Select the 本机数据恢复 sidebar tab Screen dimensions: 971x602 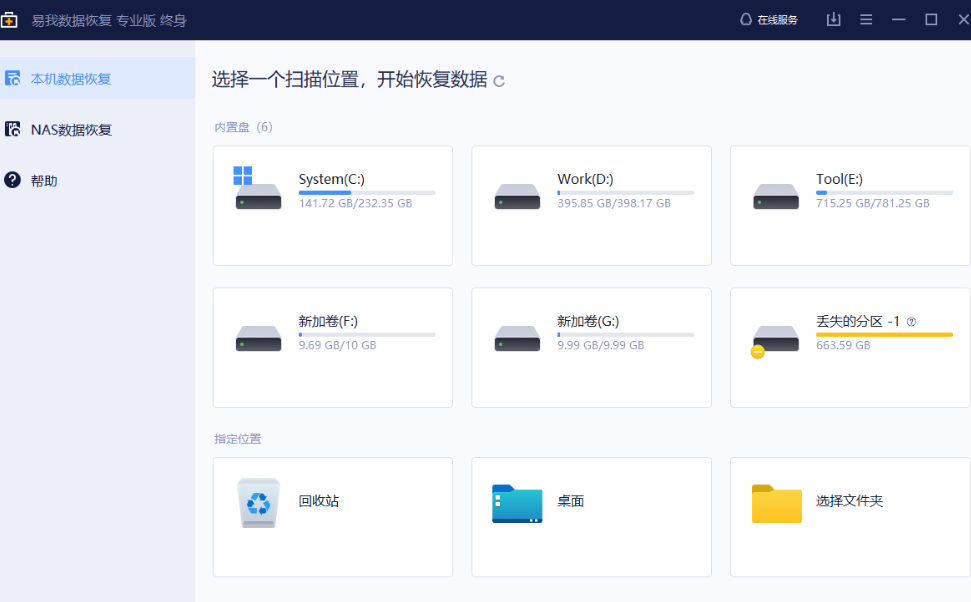[70, 78]
